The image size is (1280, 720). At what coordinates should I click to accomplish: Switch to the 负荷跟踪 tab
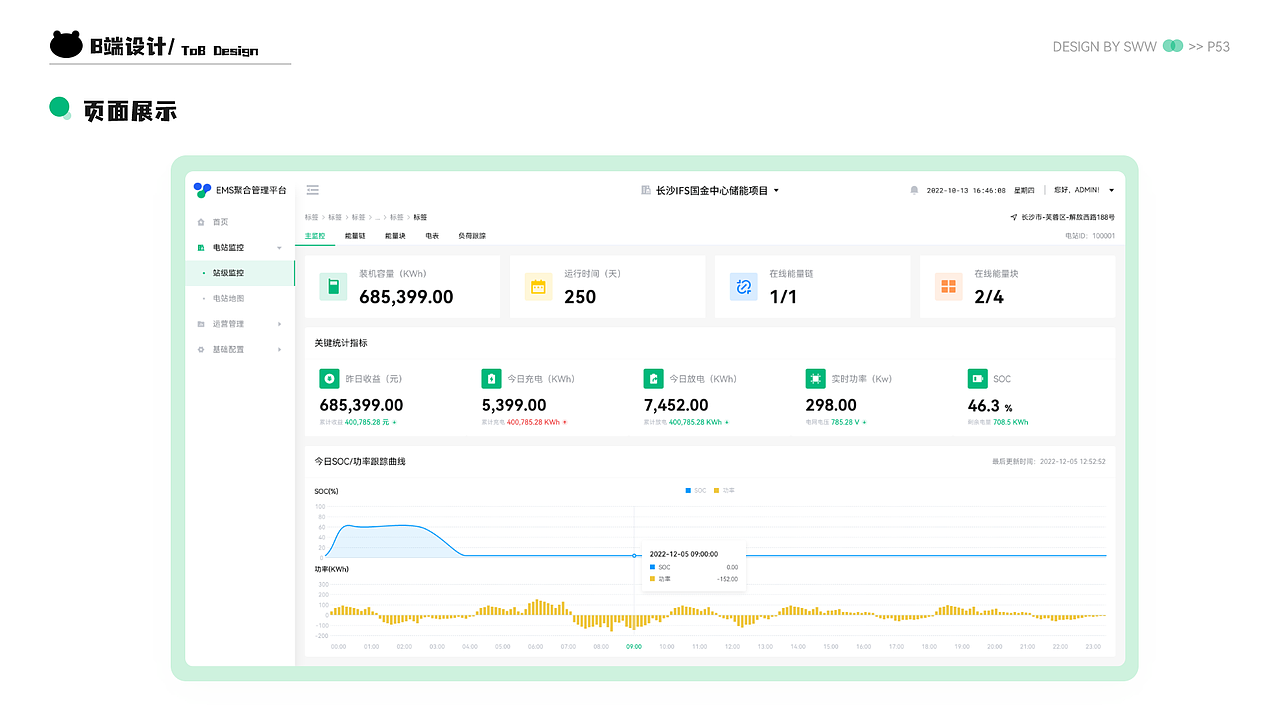472,236
